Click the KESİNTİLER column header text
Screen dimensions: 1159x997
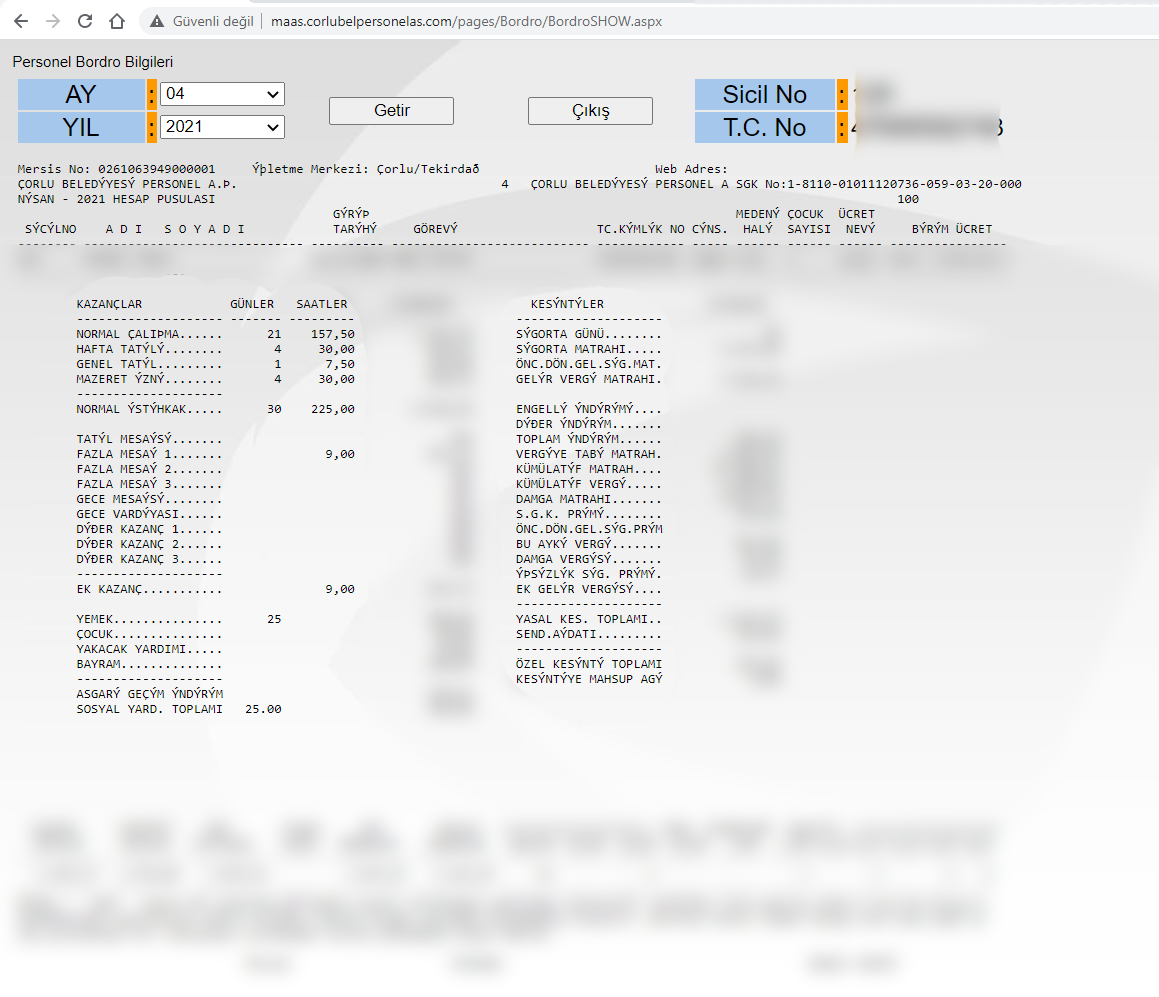click(567, 304)
